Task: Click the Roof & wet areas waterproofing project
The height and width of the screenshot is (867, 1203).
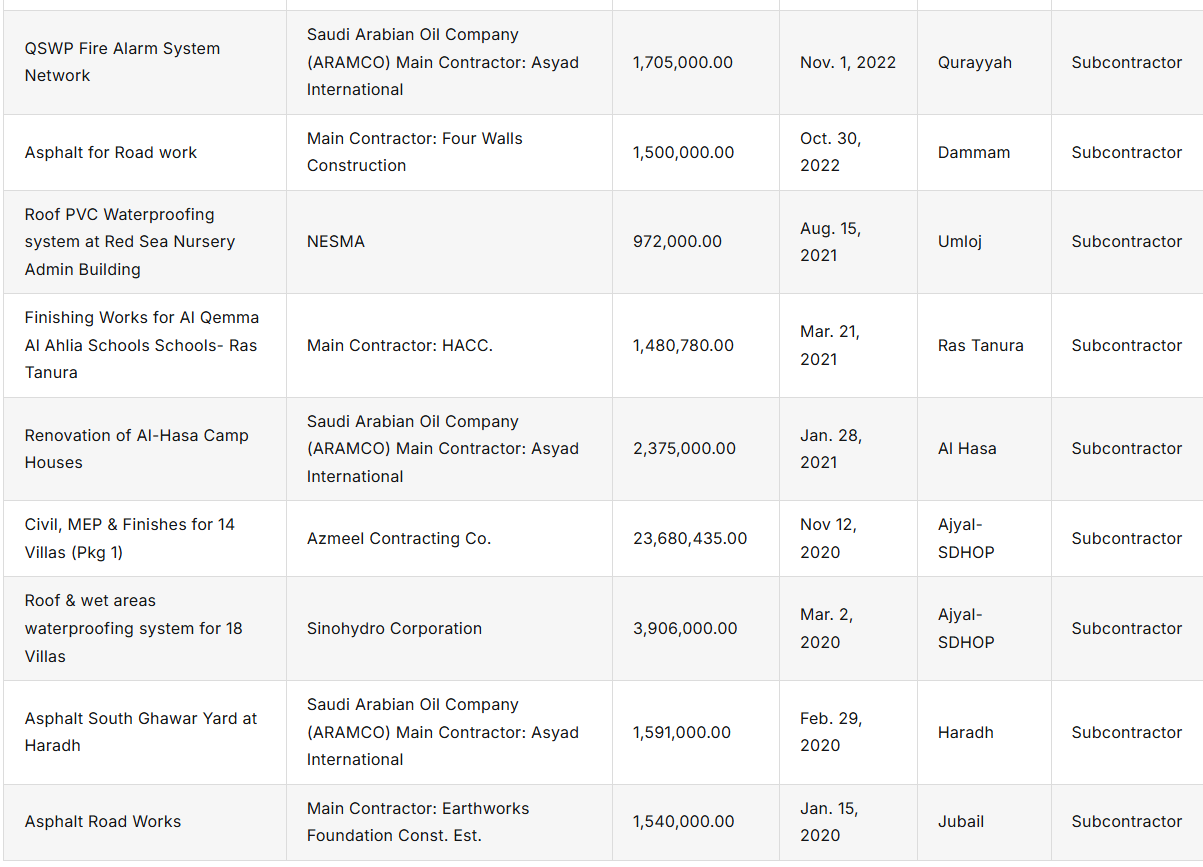Action: 134,628
